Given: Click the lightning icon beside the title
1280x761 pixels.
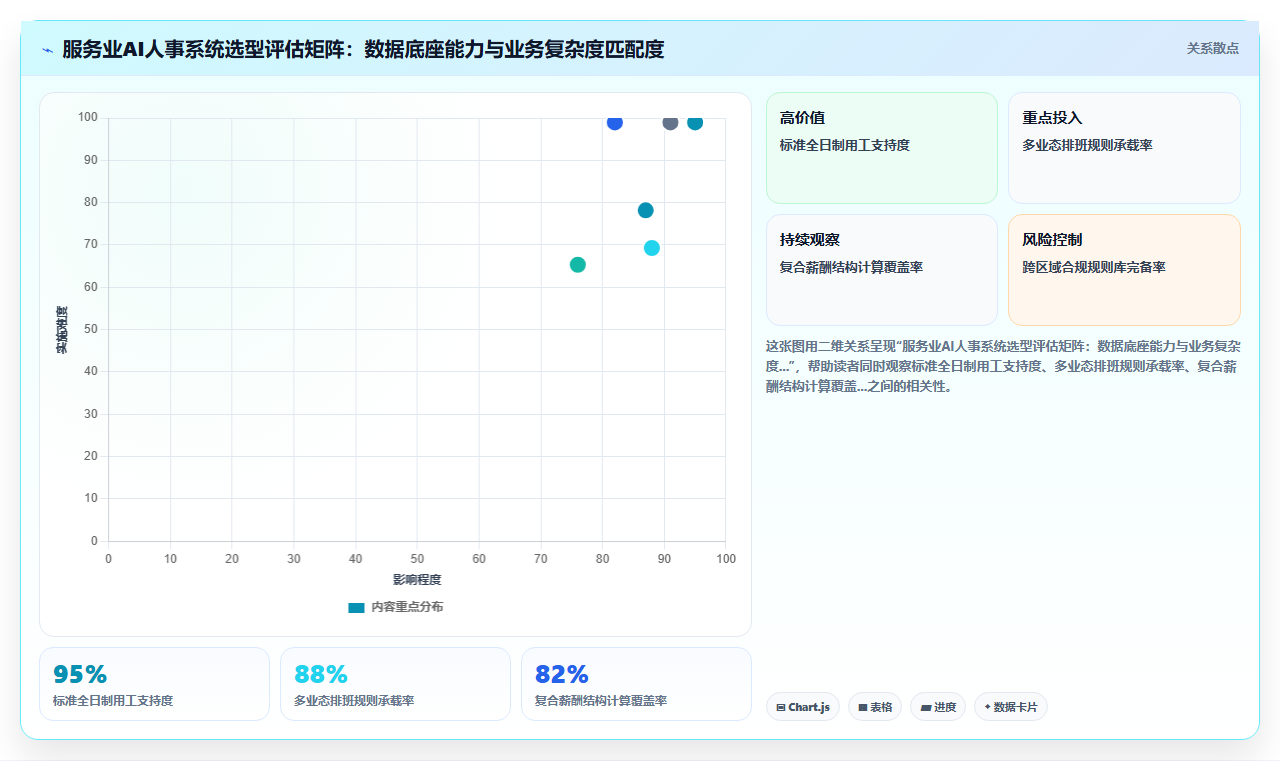Looking at the screenshot, I should [48, 49].
